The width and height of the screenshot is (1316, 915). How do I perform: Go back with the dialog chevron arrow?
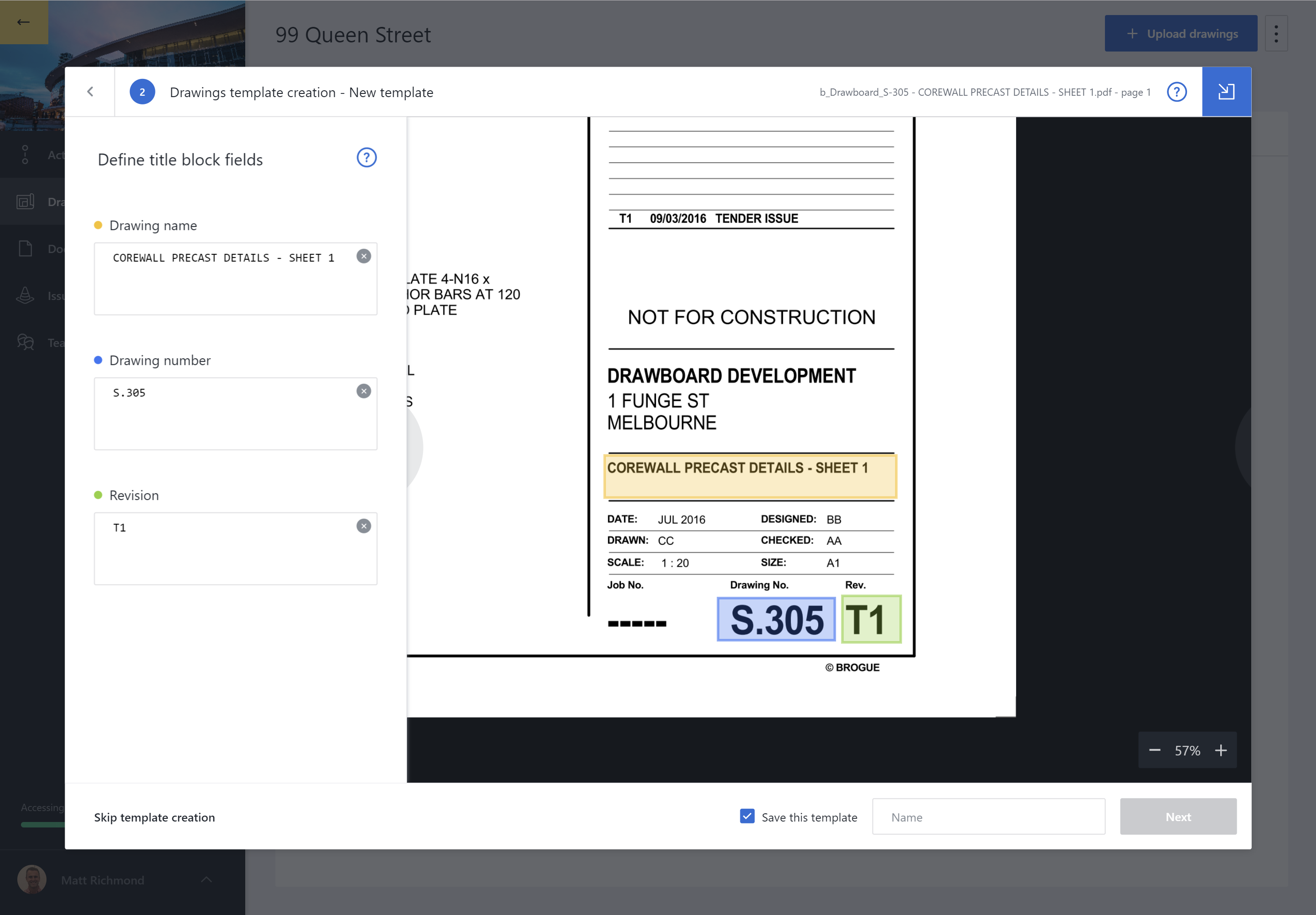90,92
